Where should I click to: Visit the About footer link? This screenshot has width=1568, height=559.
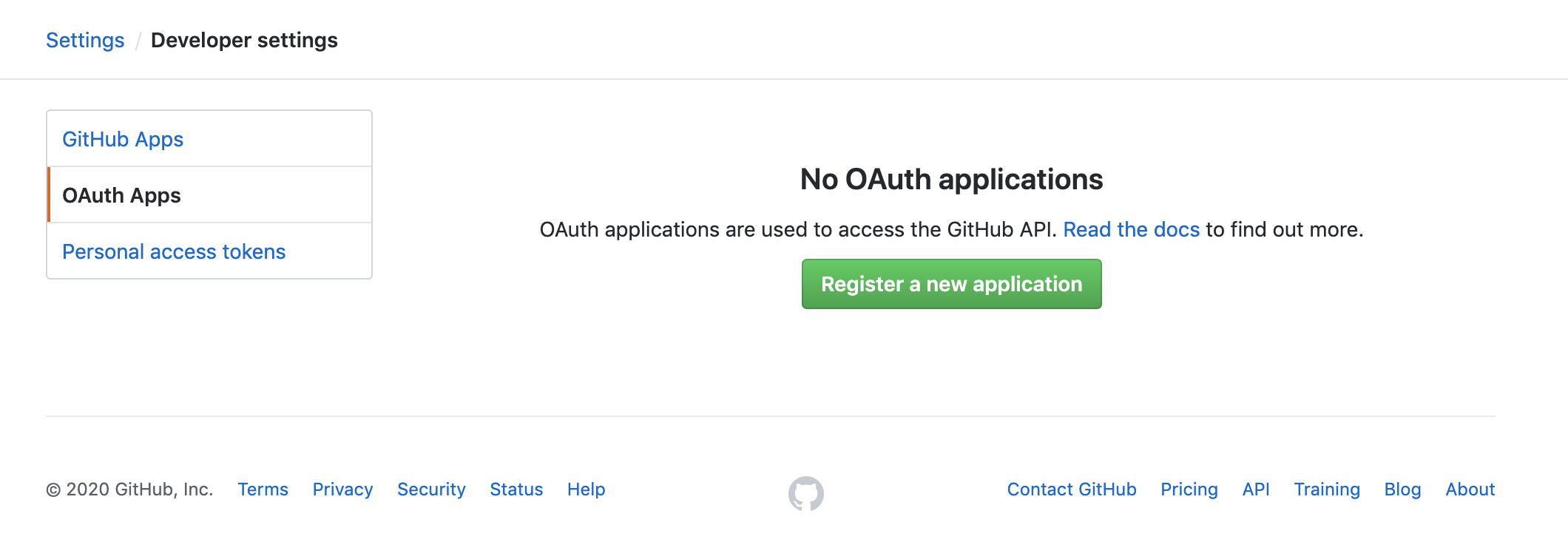pyautogui.click(x=1470, y=489)
